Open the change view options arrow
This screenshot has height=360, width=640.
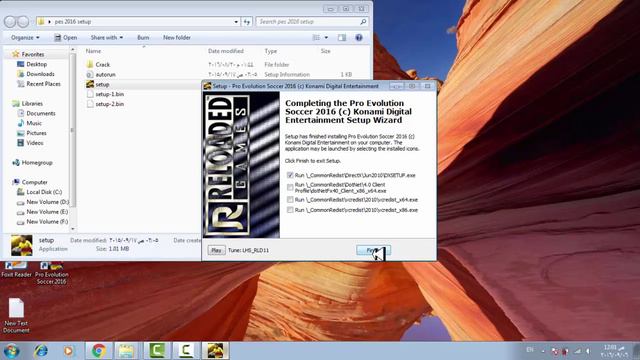click(326, 38)
